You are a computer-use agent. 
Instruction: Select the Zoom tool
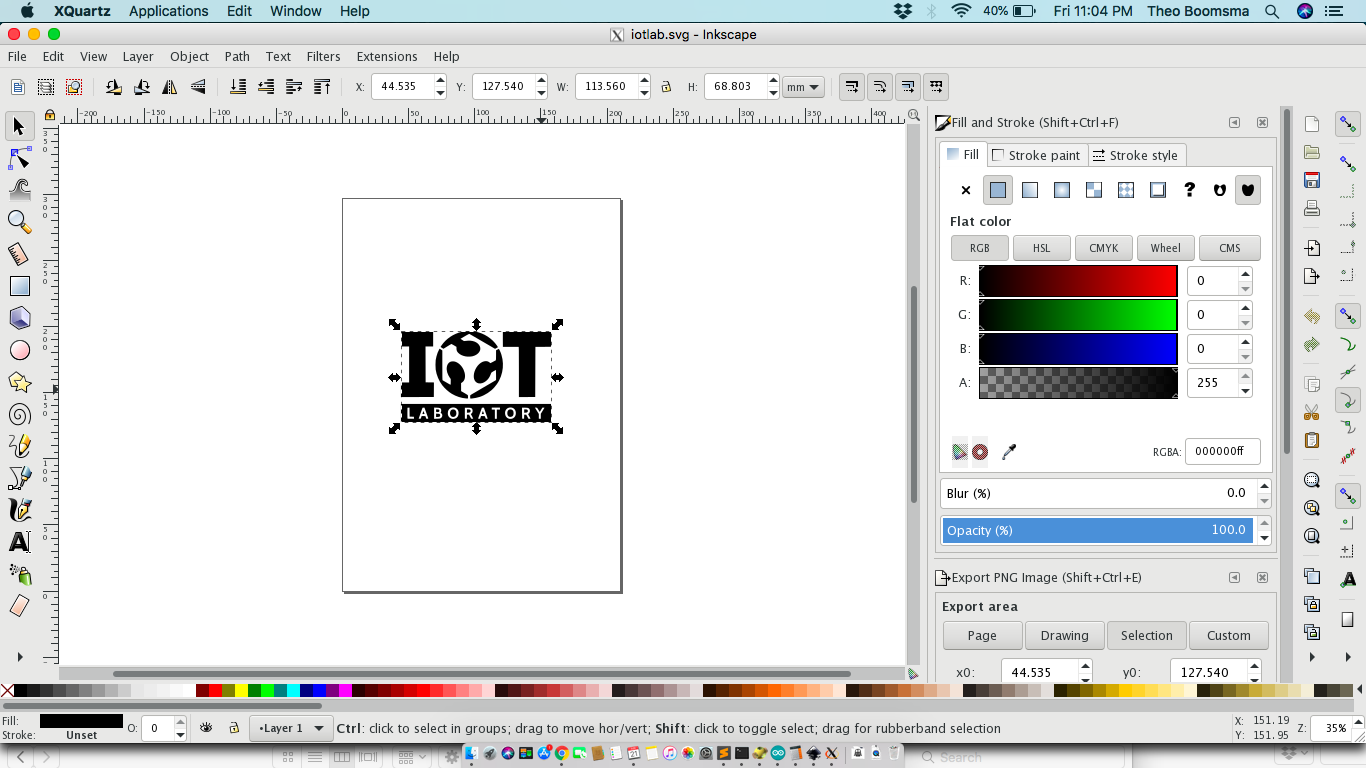pos(17,222)
